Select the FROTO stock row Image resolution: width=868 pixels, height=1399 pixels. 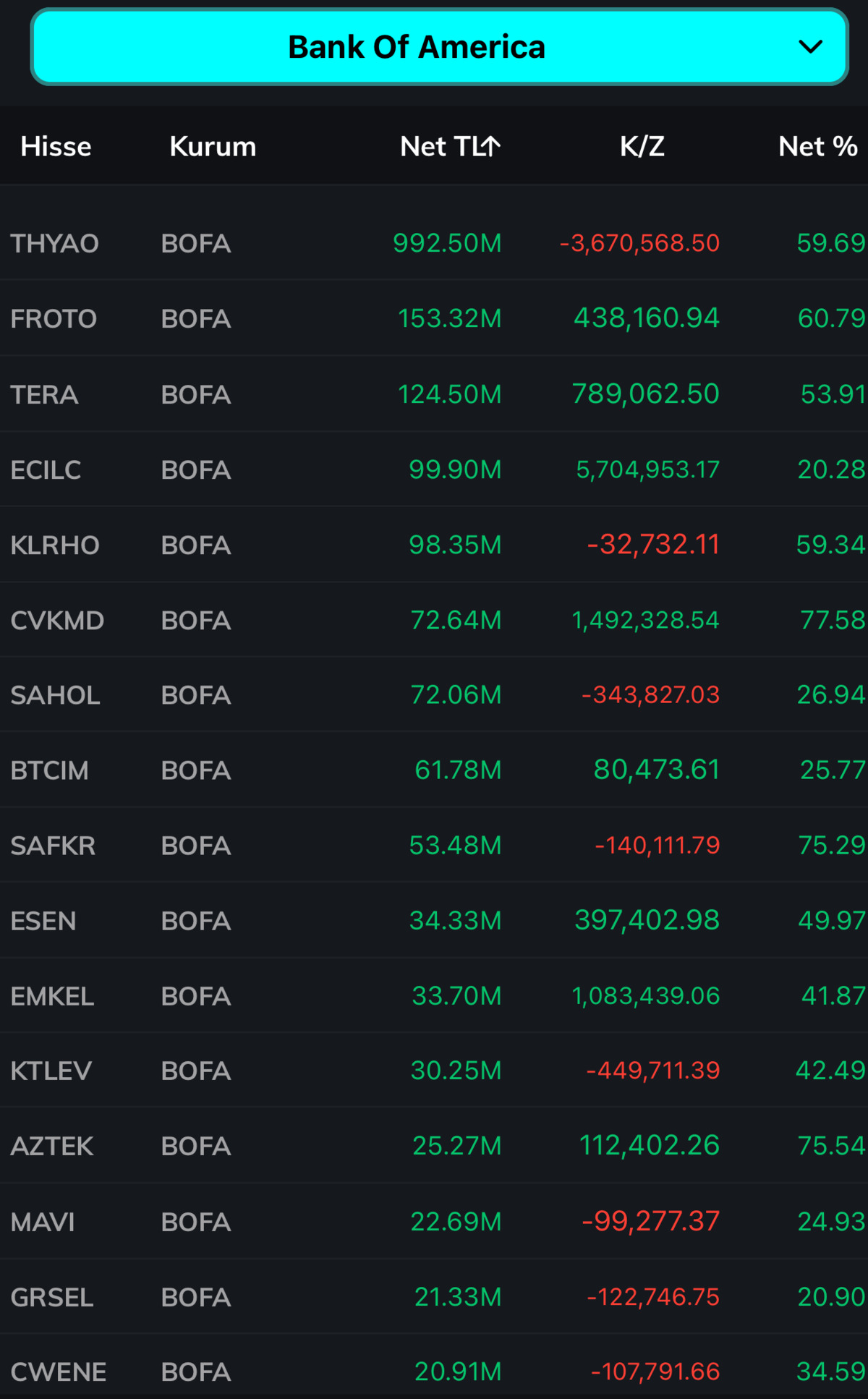(x=434, y=318)
